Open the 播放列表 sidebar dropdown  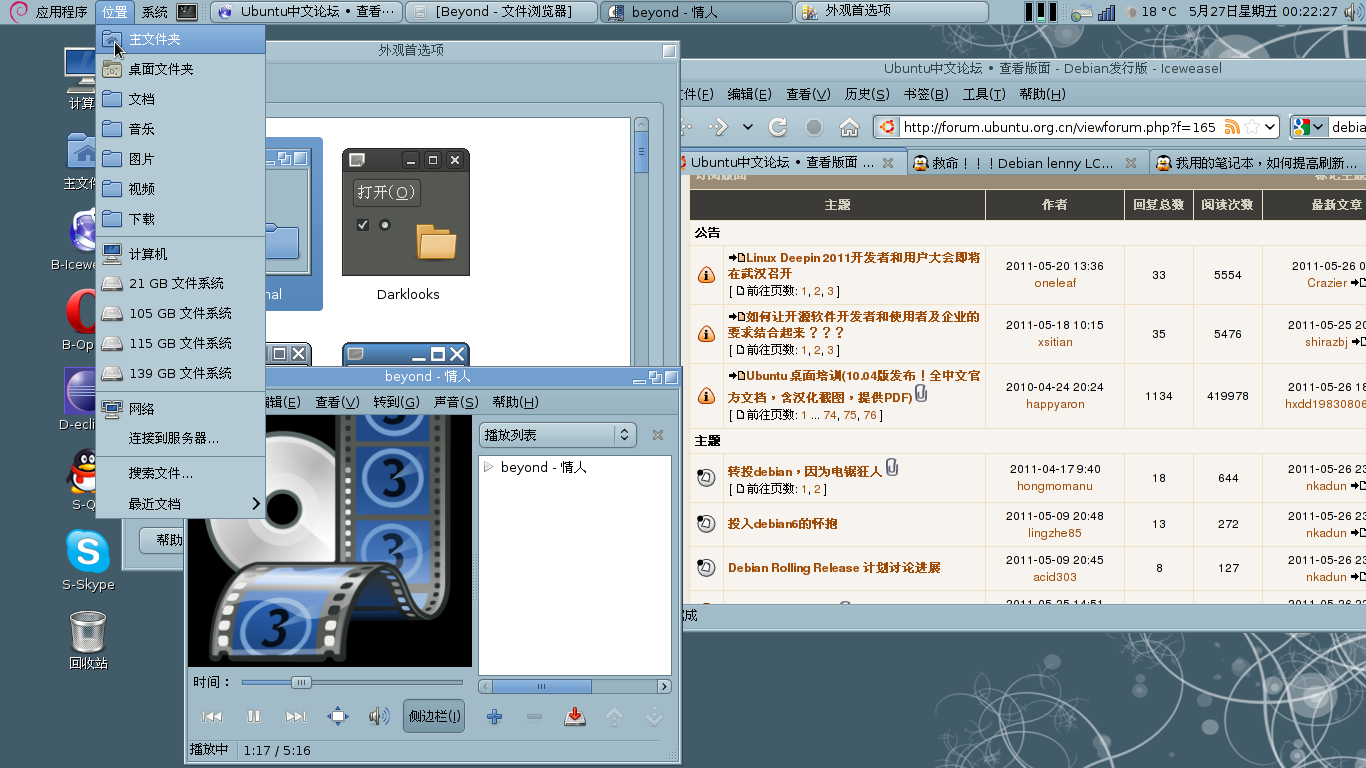[x=558, y=435]
